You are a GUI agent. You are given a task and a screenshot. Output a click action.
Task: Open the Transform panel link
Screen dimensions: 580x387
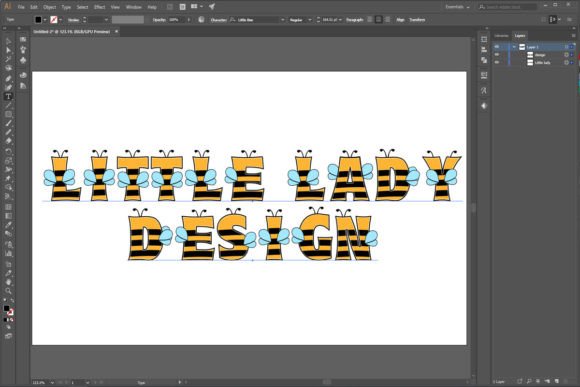pyautogui.click(x=417, y=20)
